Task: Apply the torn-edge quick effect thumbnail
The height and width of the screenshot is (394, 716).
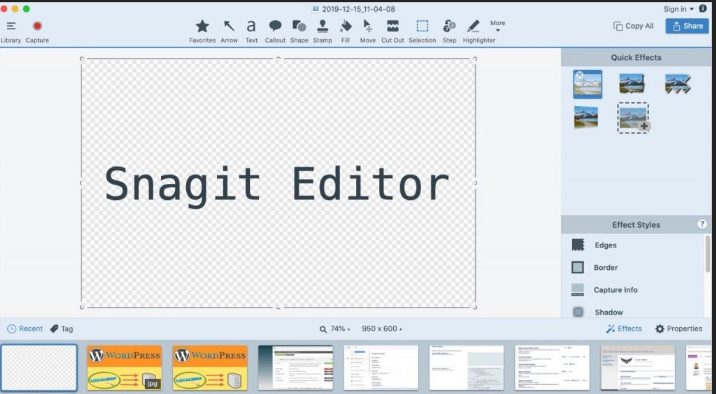Action: (x=678, y=84)
